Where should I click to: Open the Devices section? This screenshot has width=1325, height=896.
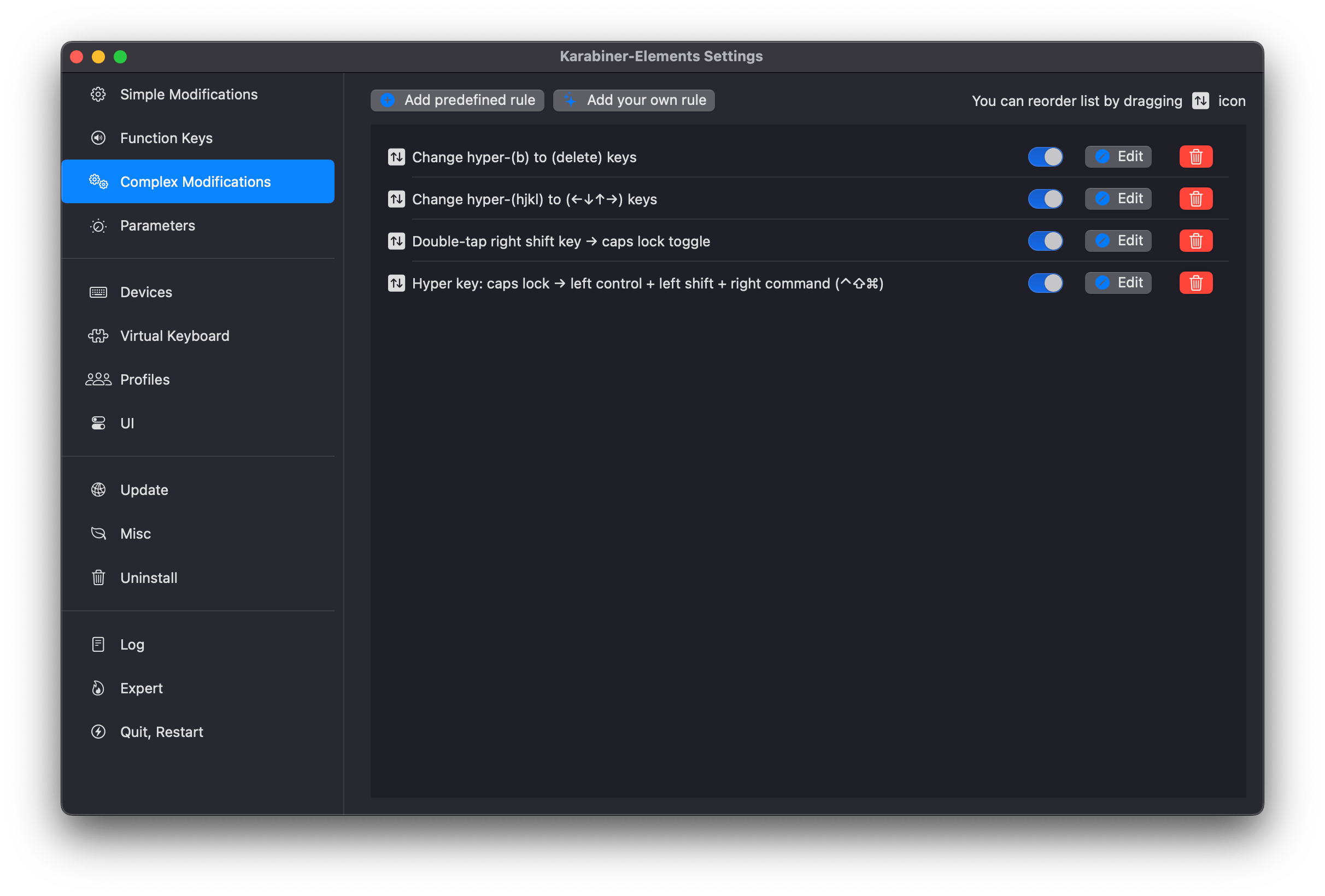tap(197, 292)
